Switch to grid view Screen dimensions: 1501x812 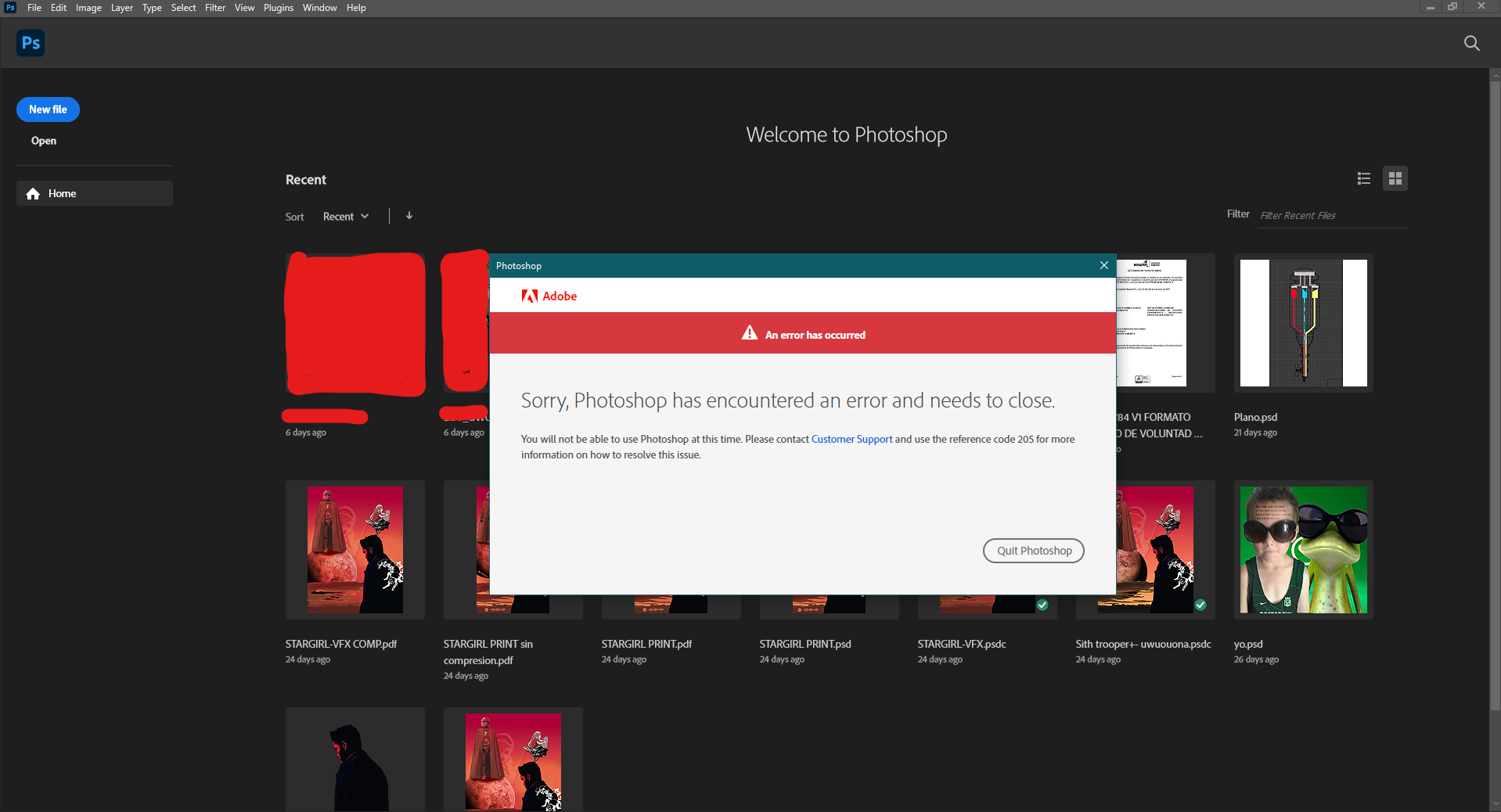pos(1395,178)
